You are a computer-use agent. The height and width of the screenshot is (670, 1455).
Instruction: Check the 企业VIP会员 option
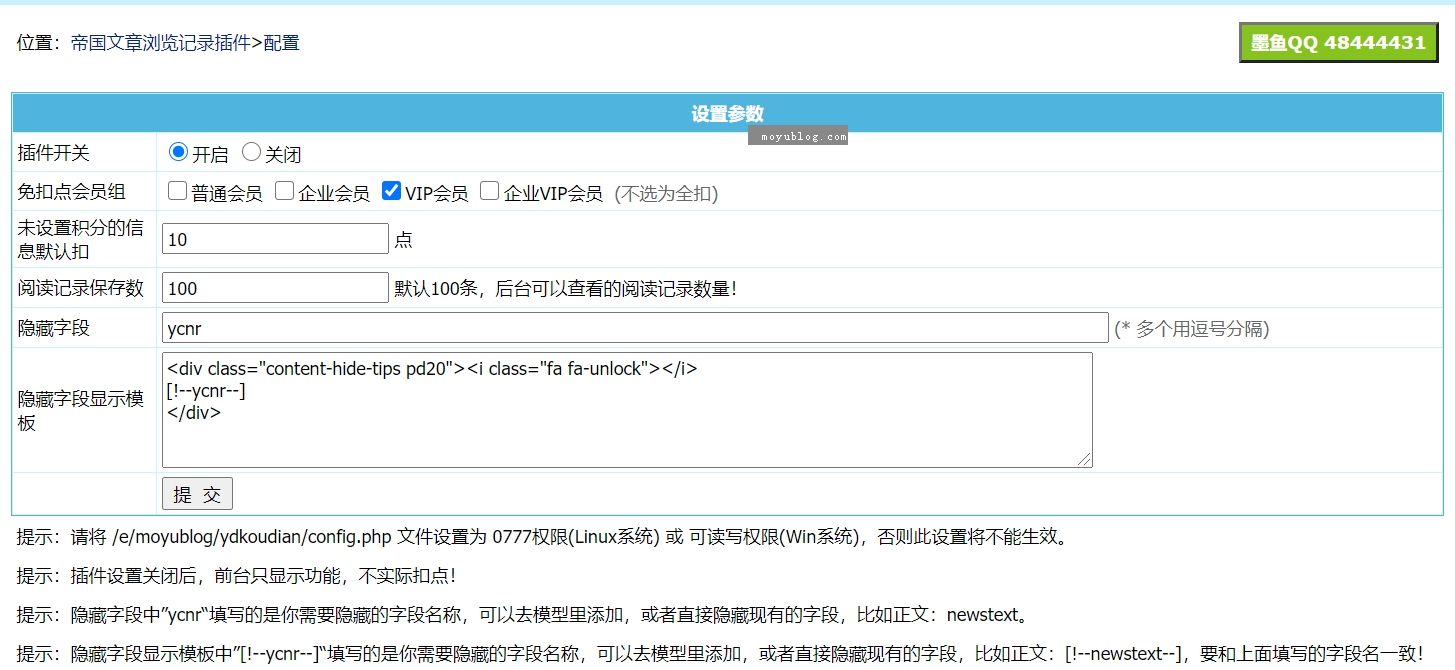point(490,191)
